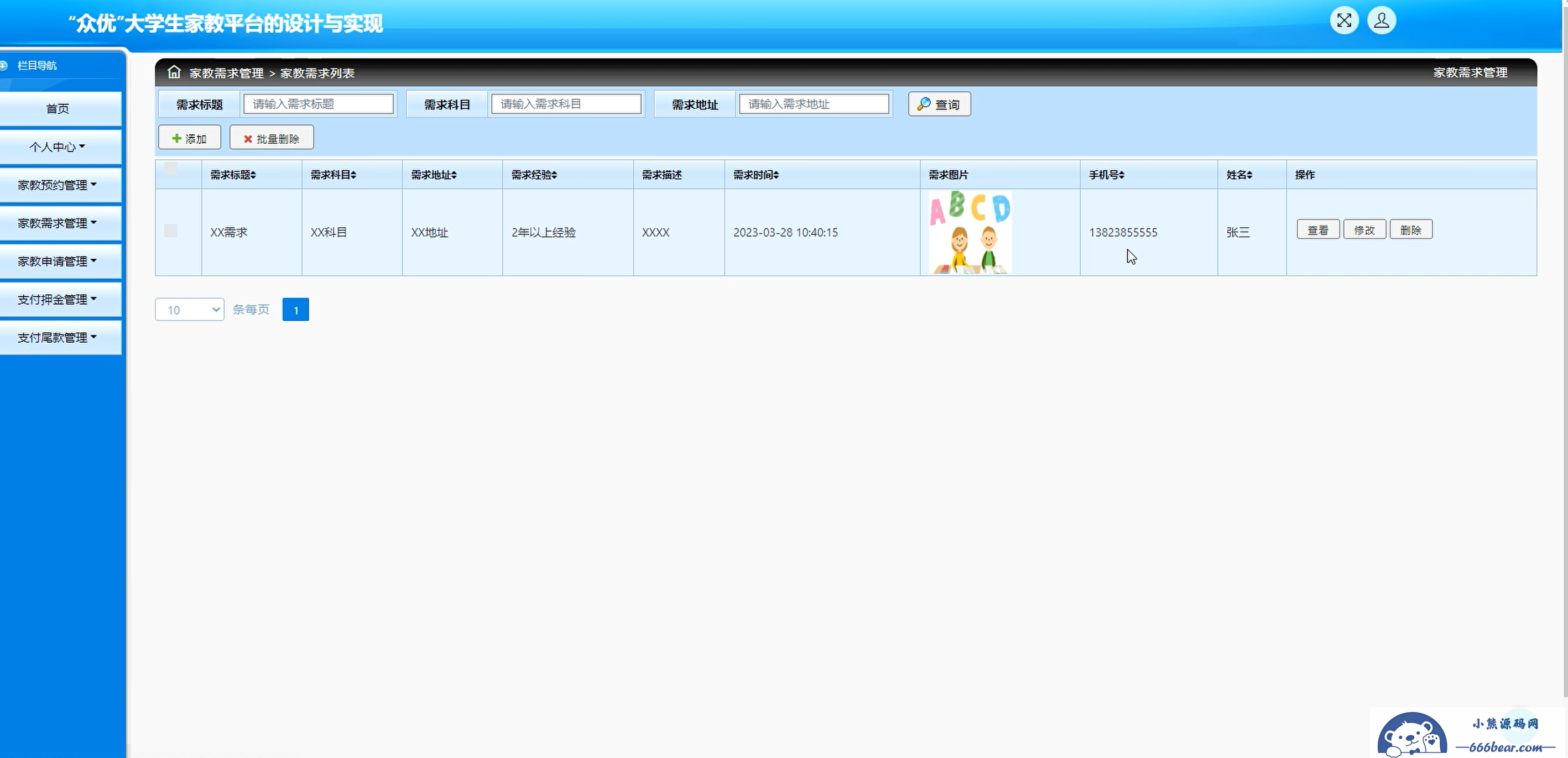The width and height of the screenshot is (1568, 758).
Task: Expand the 支付押金管理 menu
Action: pos(58,299)
